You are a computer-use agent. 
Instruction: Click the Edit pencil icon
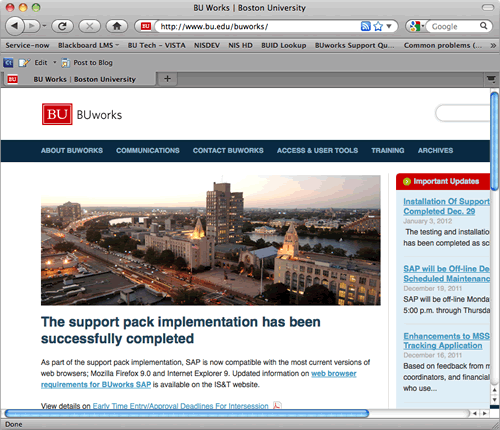tap(24, 63)
